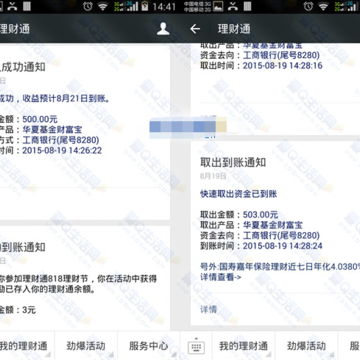This screenshot has width=360, height=360.
Task: Expand the 服务中心 menu on left screen
Action: pyautogui.click(x=149, y=346)
